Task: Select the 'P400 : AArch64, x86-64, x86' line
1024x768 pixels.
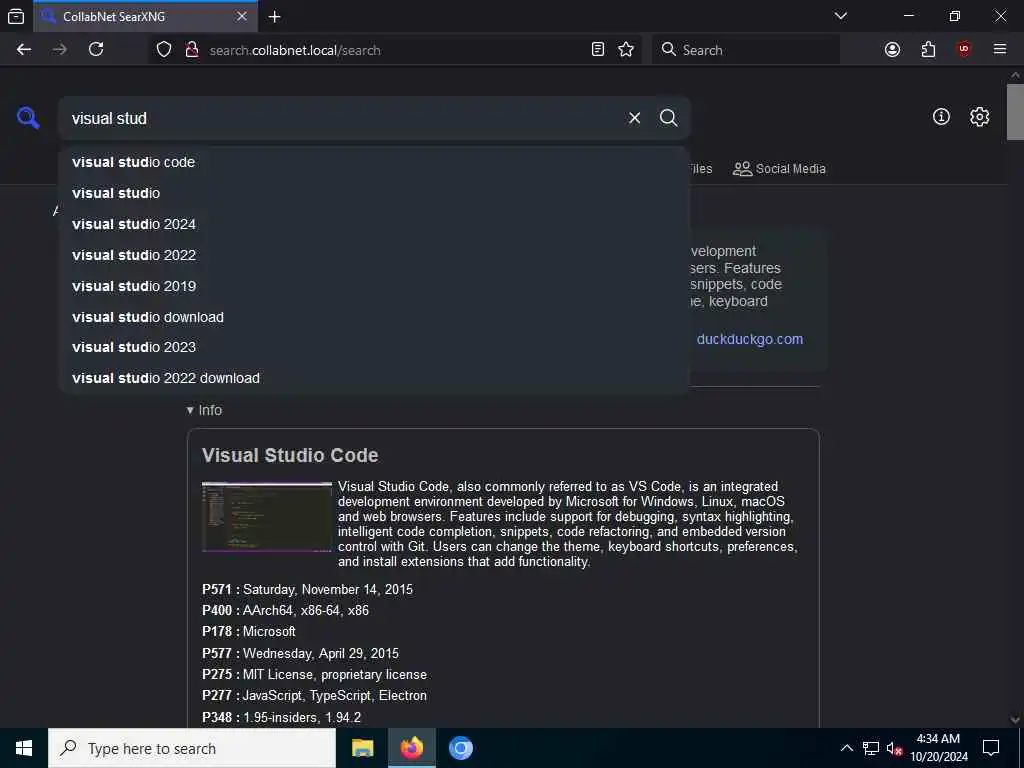Action: 285,610
